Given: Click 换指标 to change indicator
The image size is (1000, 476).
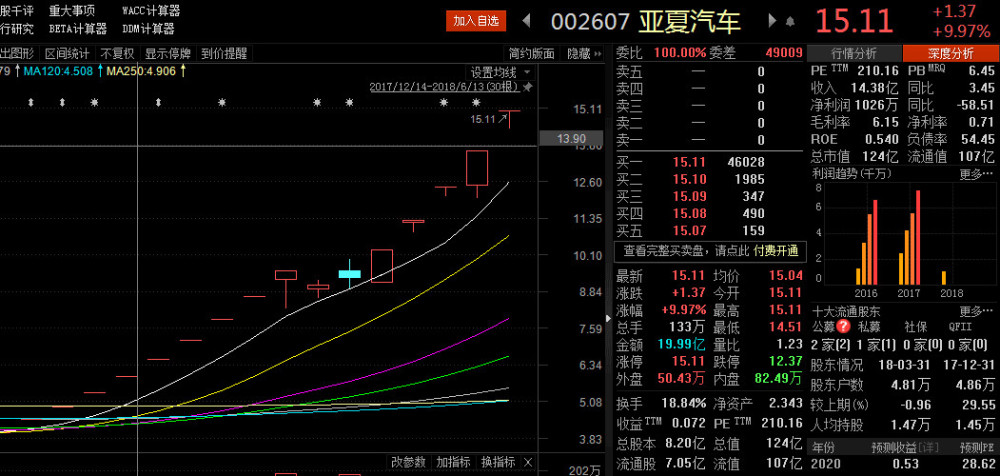Looking at the screenshot, I should click(x=498, y=462).
